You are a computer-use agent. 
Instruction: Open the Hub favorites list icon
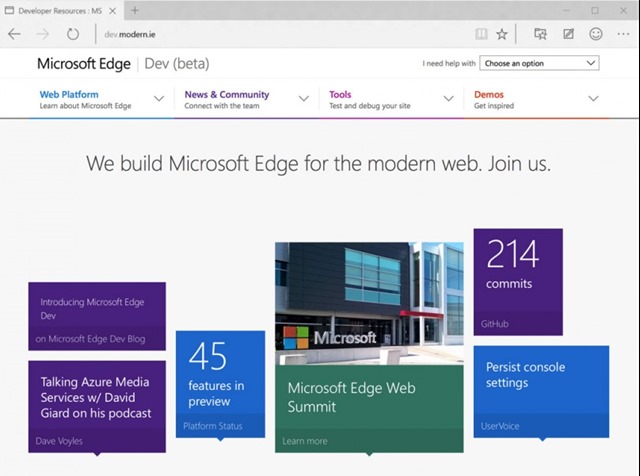click(x=540, y=34)
